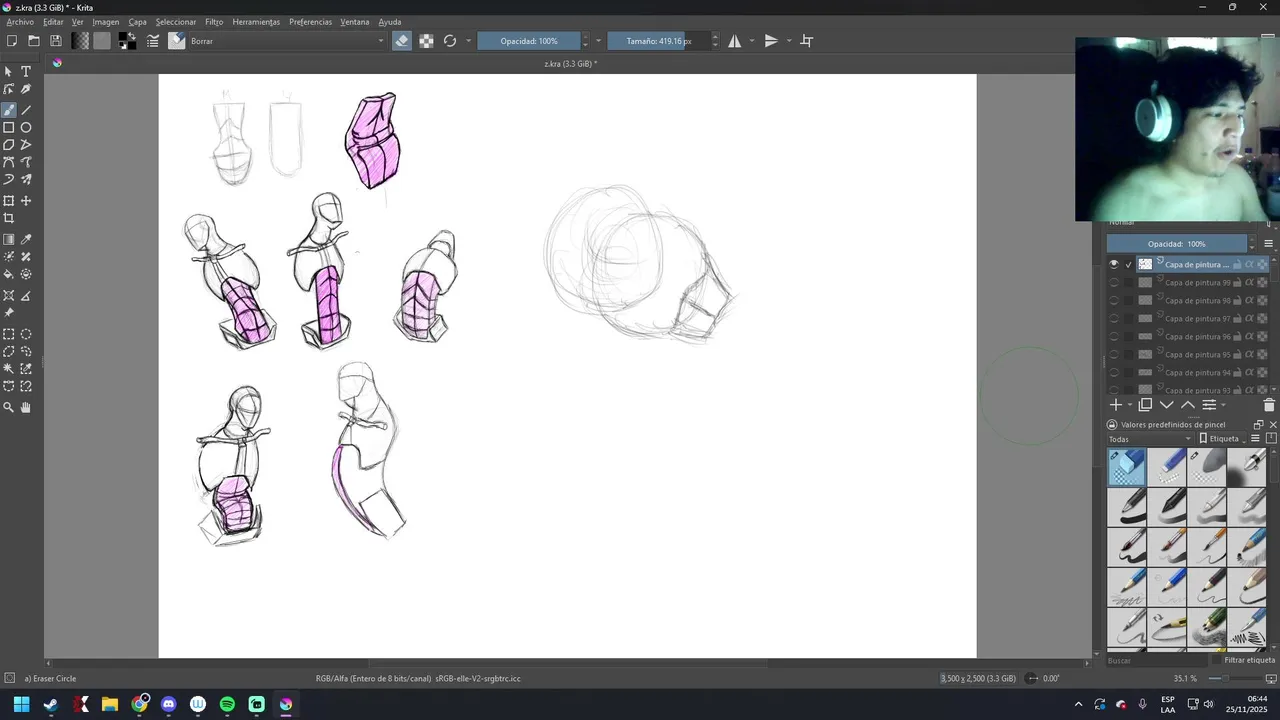
Task: Expand the add-layer type dropdown arrow
Action: click(1130, 405)
